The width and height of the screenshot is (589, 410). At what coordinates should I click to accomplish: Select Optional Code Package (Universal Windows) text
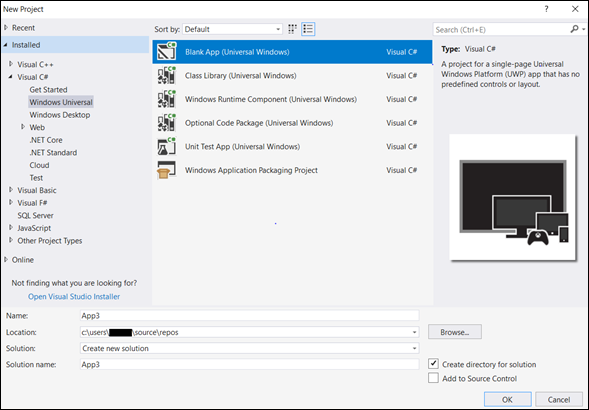259,123
